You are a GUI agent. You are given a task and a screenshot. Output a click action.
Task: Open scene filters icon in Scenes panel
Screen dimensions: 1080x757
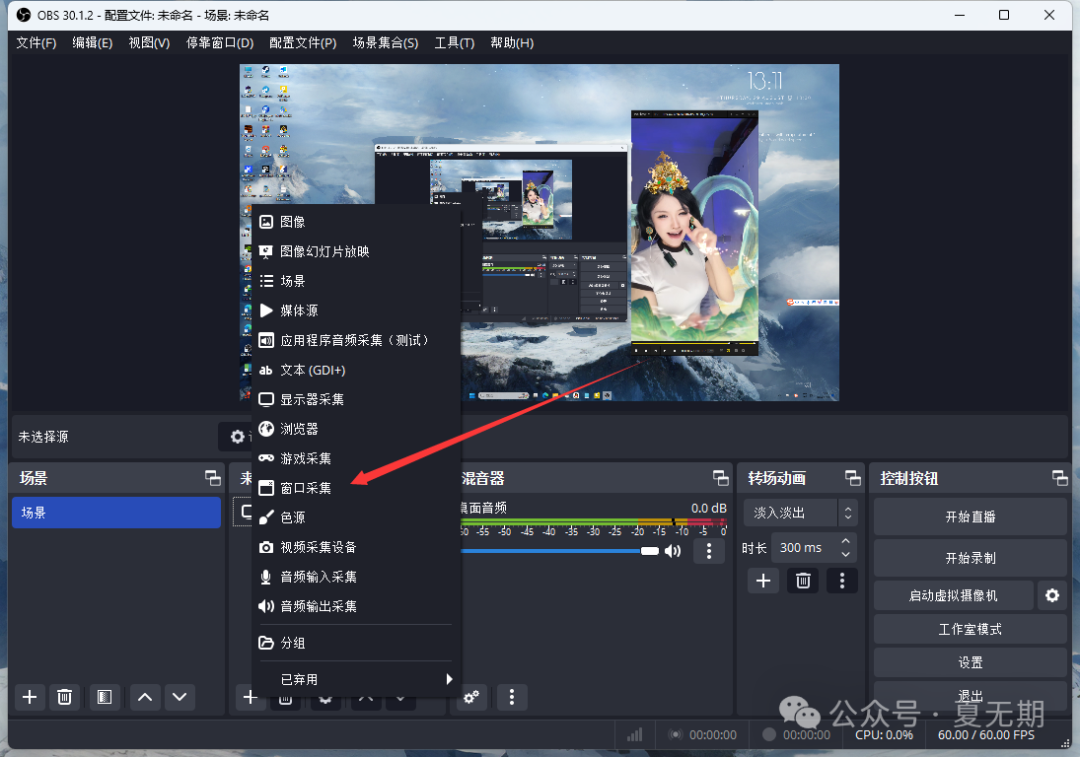click(x=104, y=697)
